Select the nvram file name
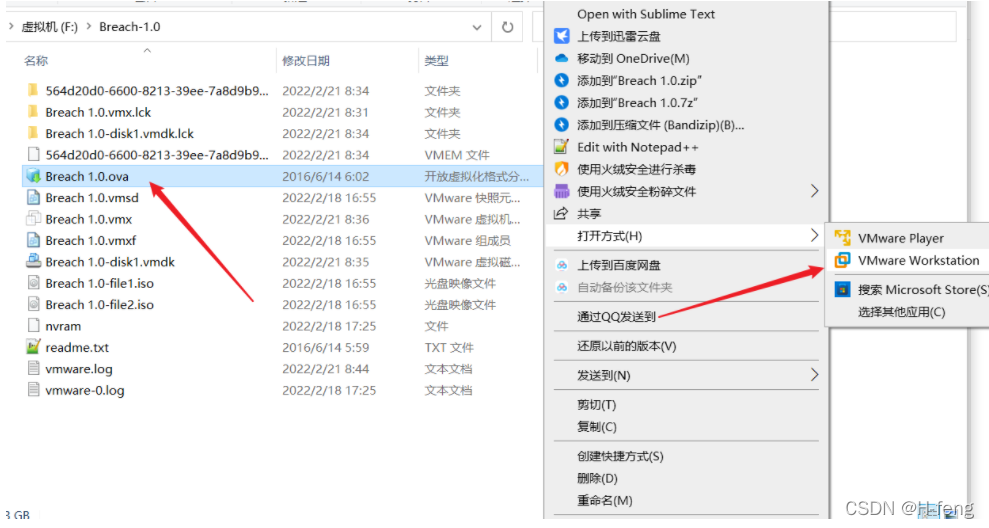 63,326
